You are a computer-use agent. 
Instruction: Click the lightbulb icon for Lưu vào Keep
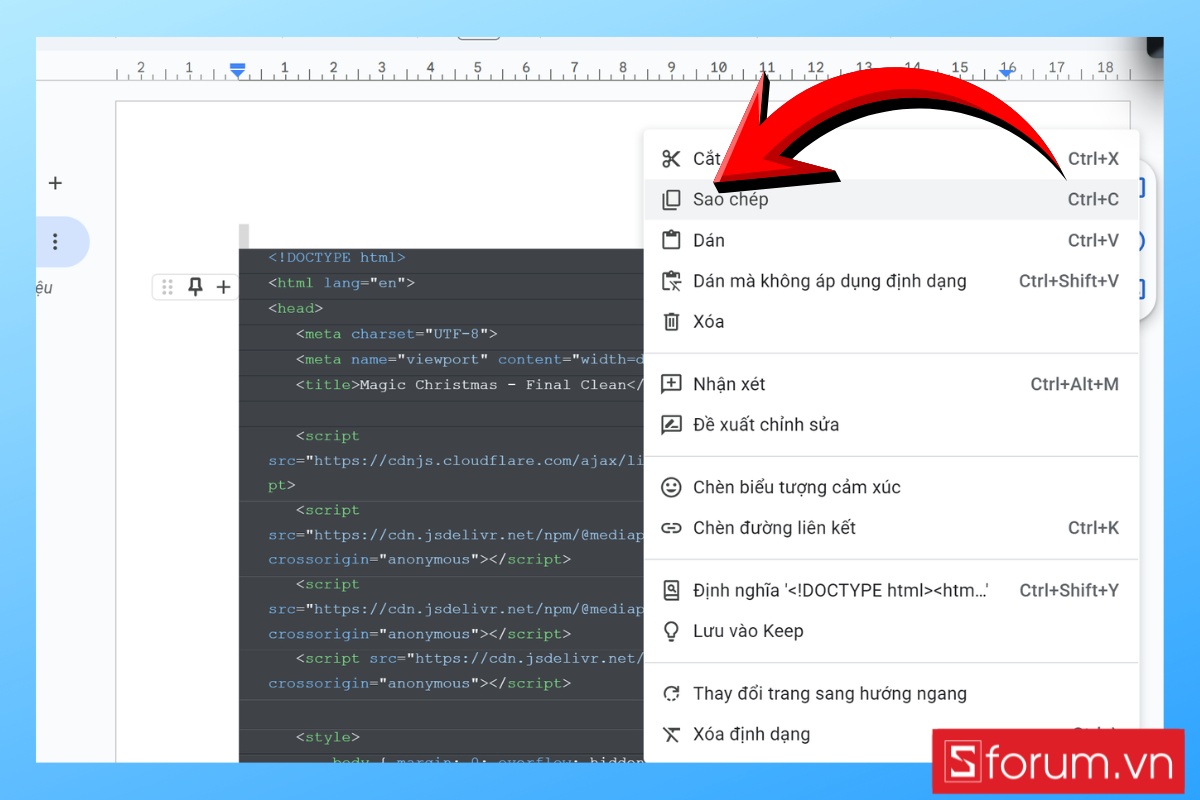tap(671, 630)
